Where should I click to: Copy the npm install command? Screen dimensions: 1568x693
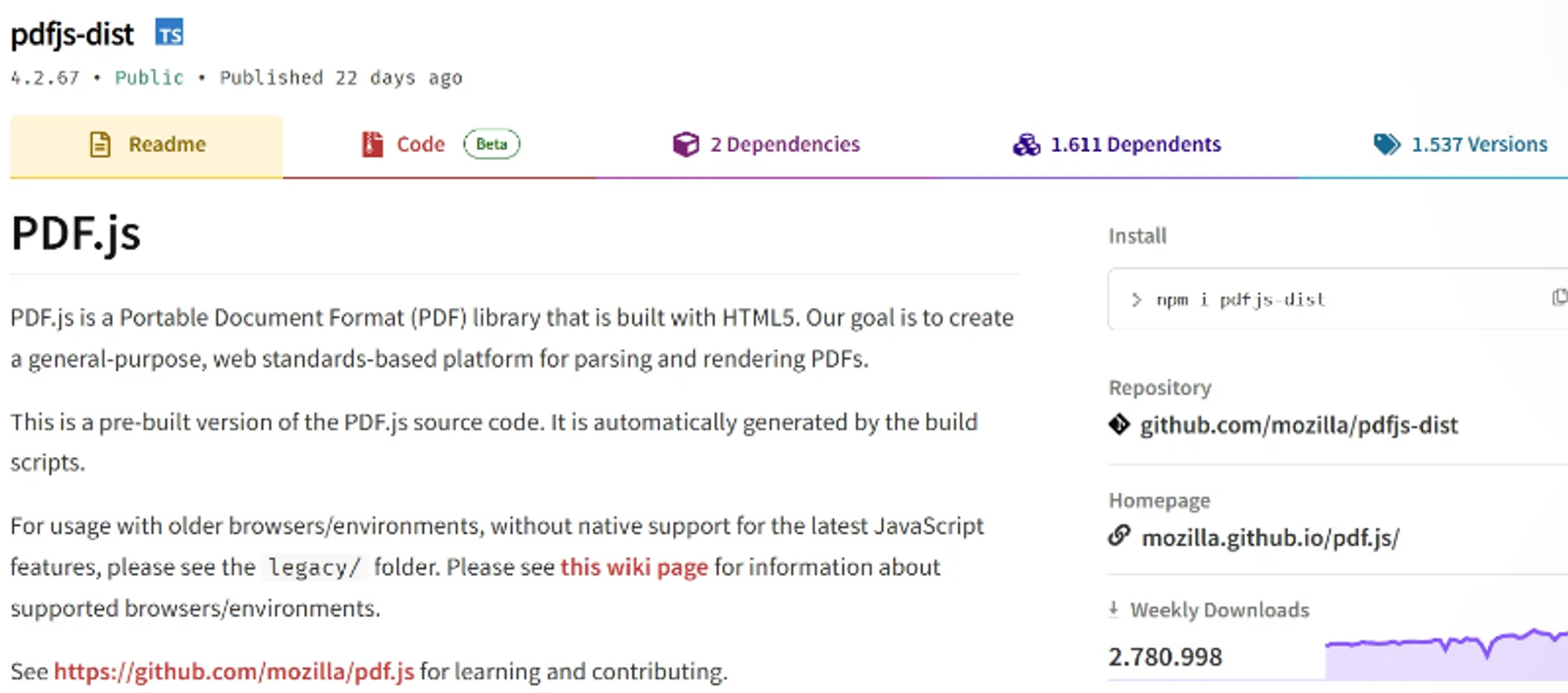point(1559,297)
